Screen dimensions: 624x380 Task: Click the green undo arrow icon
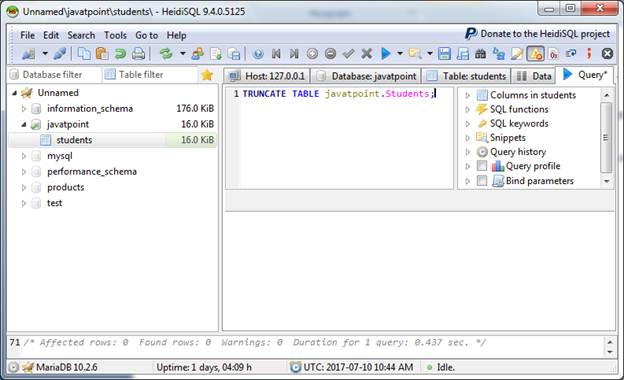click(120, 53)
